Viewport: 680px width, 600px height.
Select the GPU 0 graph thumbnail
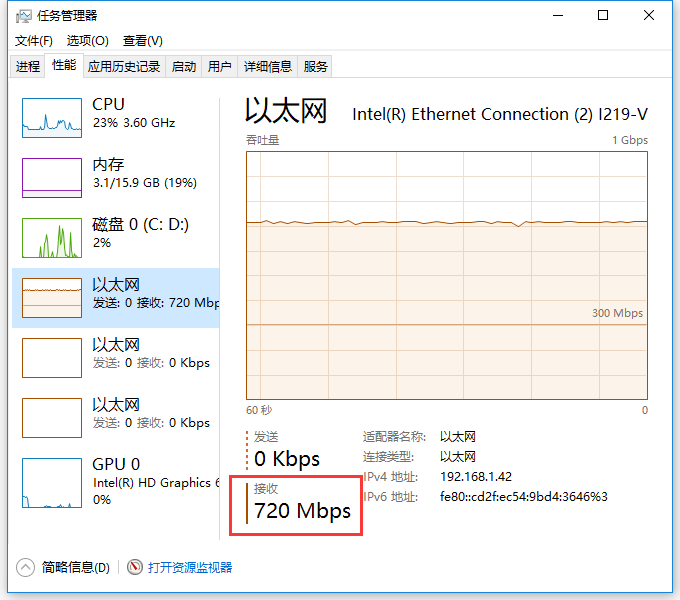tap(52, 483)
